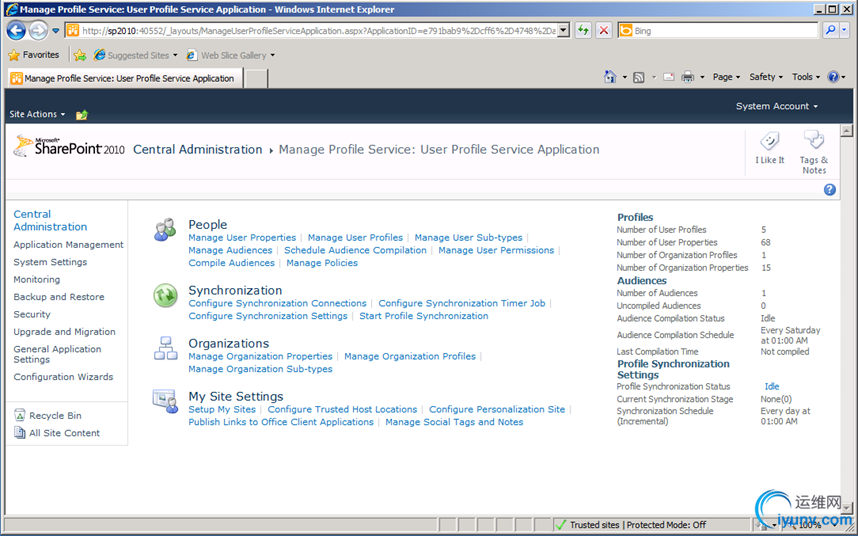Open the Site Actions menu
This screenshot has height=536, width=858.
coord(37,114)
